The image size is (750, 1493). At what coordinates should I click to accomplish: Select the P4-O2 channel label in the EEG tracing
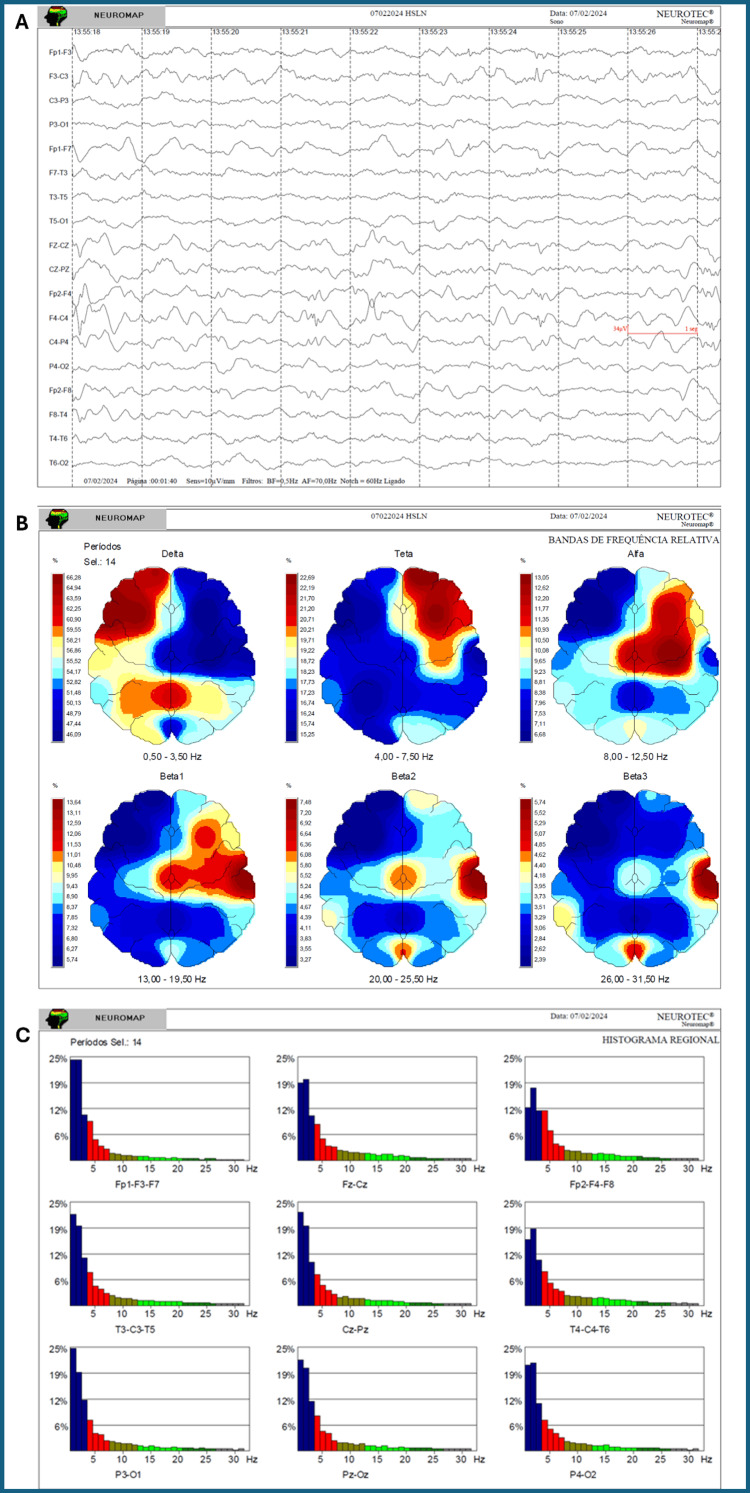tap(59, 366)
